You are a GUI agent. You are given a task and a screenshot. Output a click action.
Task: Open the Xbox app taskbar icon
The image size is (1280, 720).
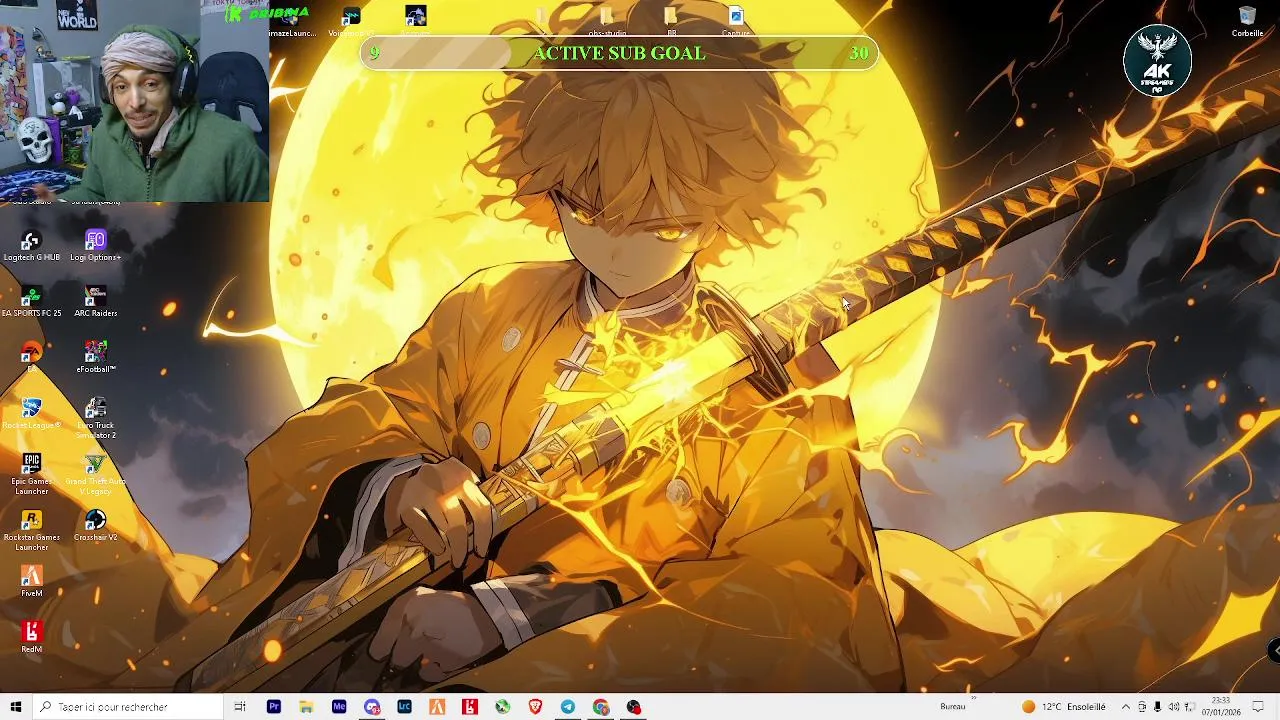coord(502,707)
